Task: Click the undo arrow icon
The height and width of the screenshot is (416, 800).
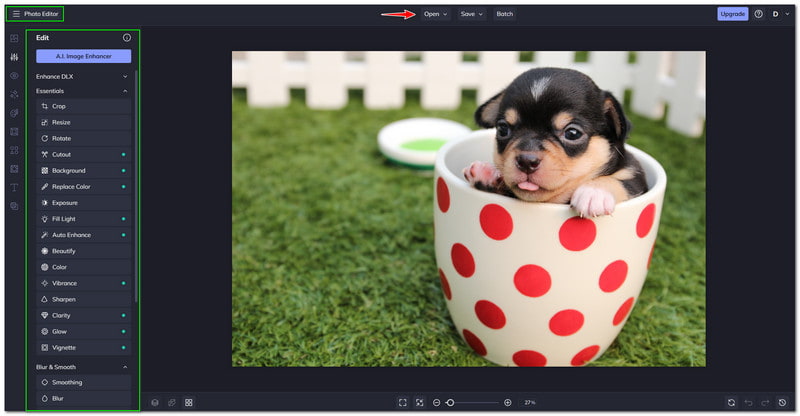Action: (x=748, y=403)
